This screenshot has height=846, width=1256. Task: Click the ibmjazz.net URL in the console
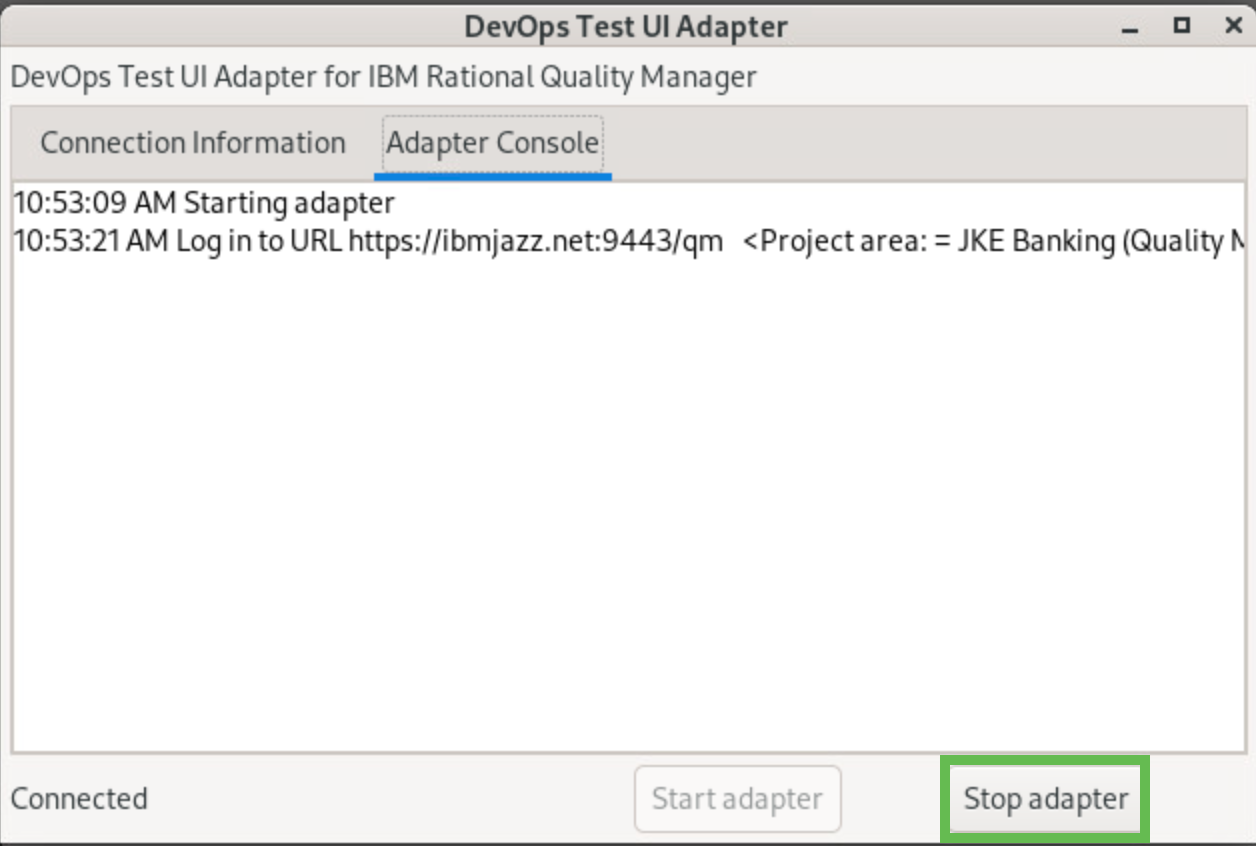[535, 241]
